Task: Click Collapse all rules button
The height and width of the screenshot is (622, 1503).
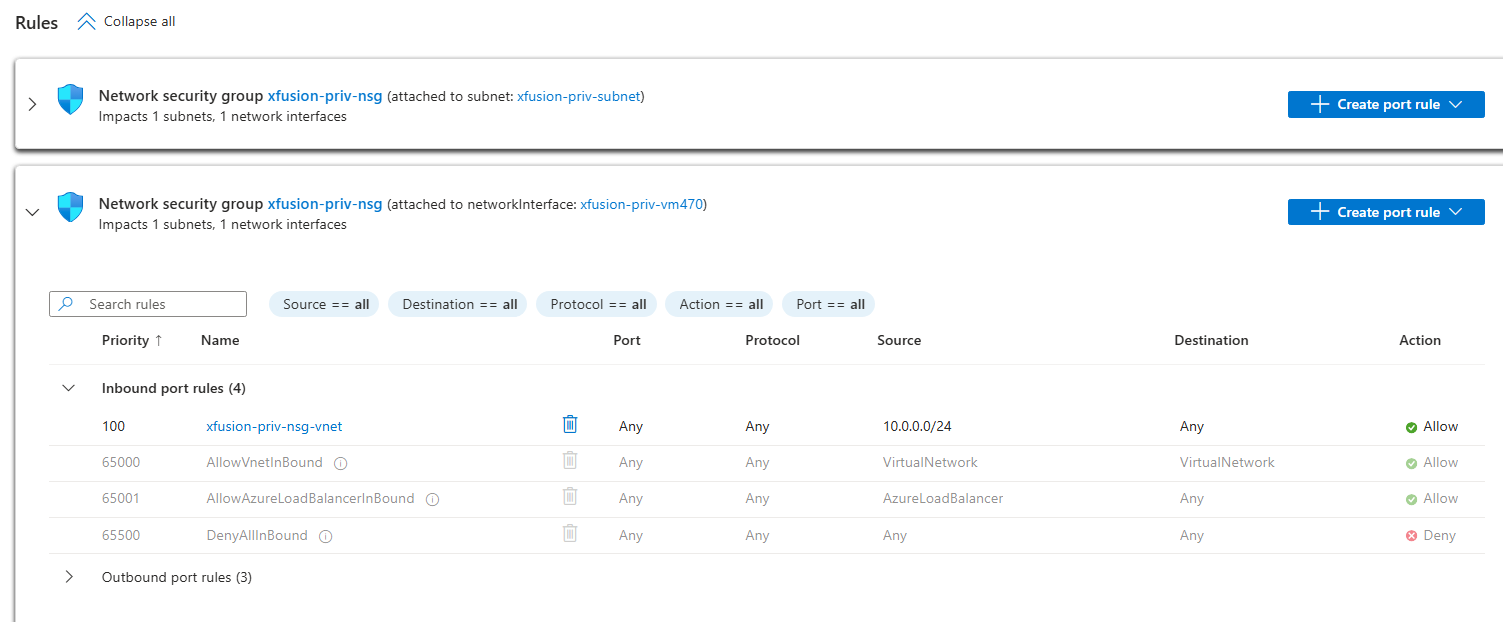Action: pyautogui.click(x=127, y=21)
